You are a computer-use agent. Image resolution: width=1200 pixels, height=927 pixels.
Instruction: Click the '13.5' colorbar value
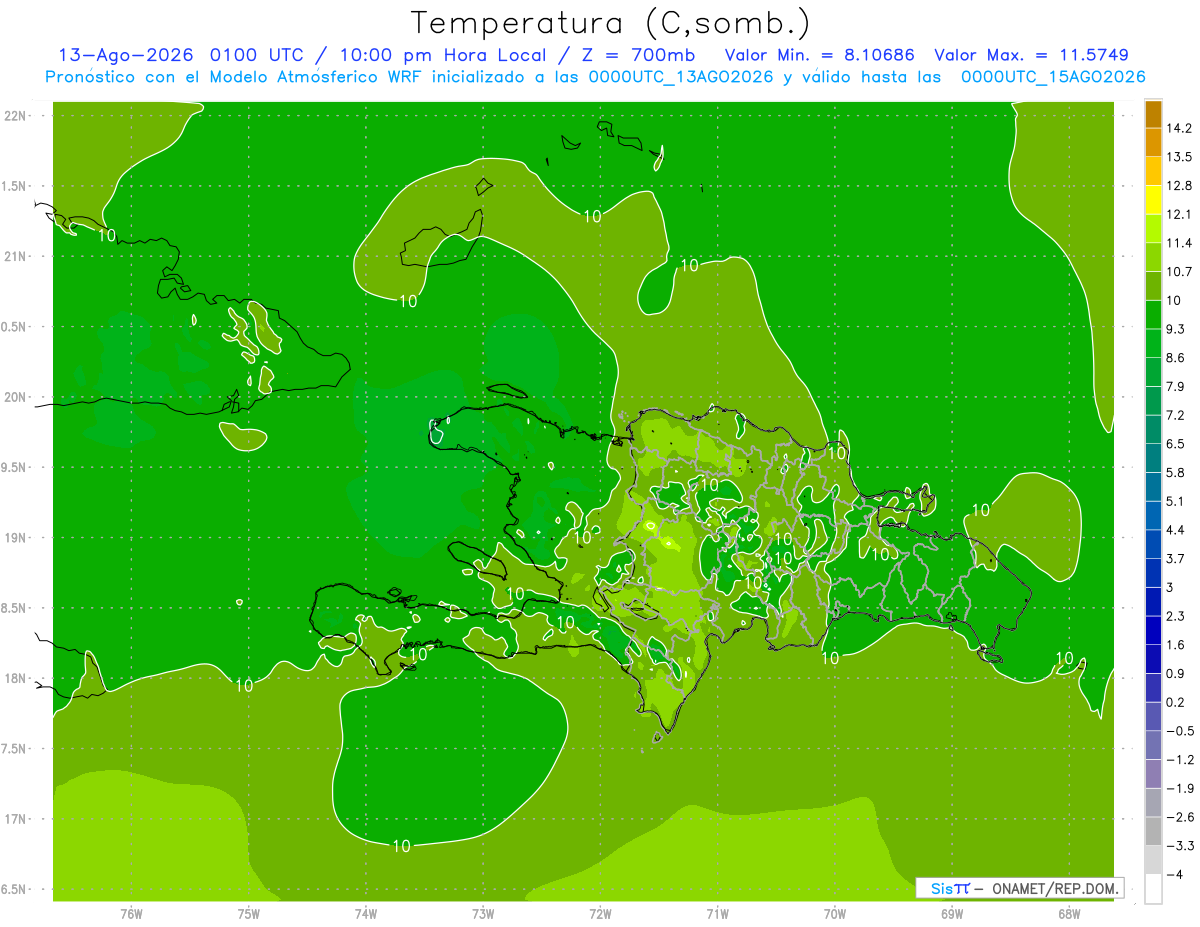click(1180, 157)
